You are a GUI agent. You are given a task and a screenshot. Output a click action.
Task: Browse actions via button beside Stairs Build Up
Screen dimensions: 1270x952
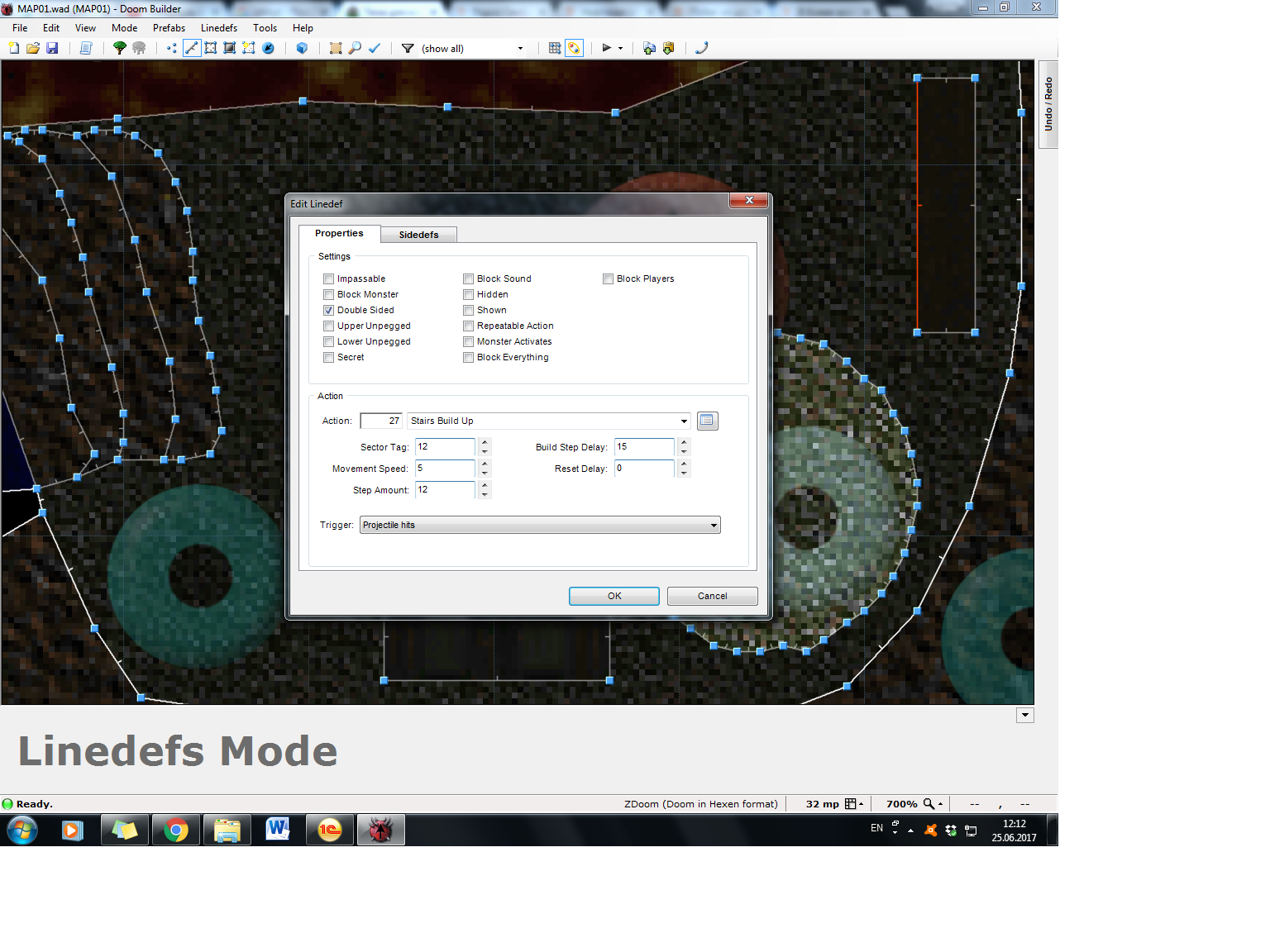tap(707, 421)
